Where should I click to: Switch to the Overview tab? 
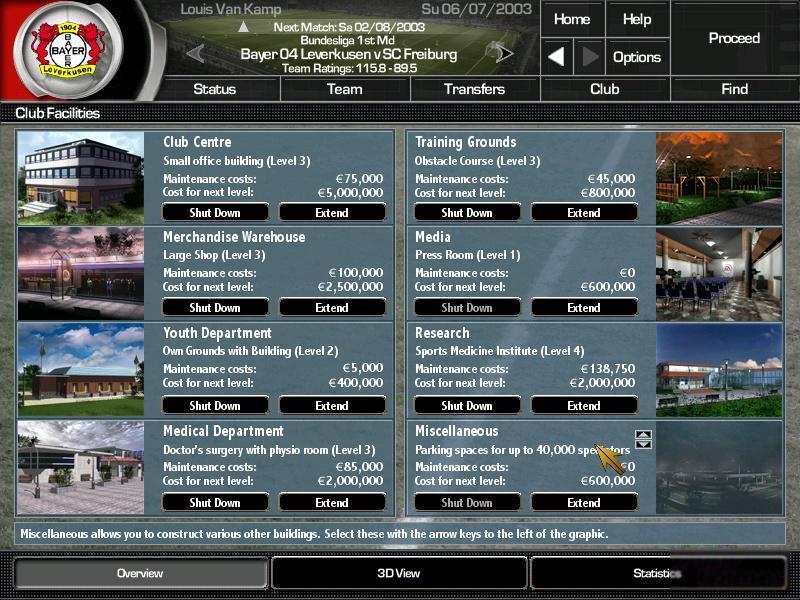pyautogui.click(x=140, y=573)
